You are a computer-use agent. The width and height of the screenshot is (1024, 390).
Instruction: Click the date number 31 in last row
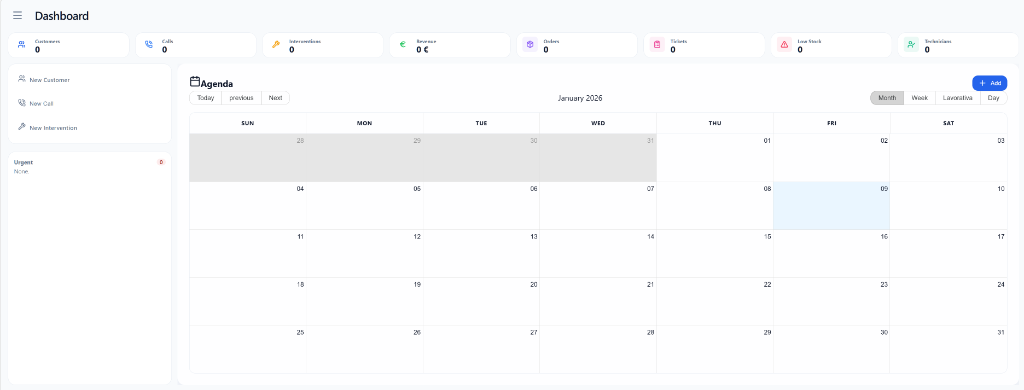(1000, 333)
